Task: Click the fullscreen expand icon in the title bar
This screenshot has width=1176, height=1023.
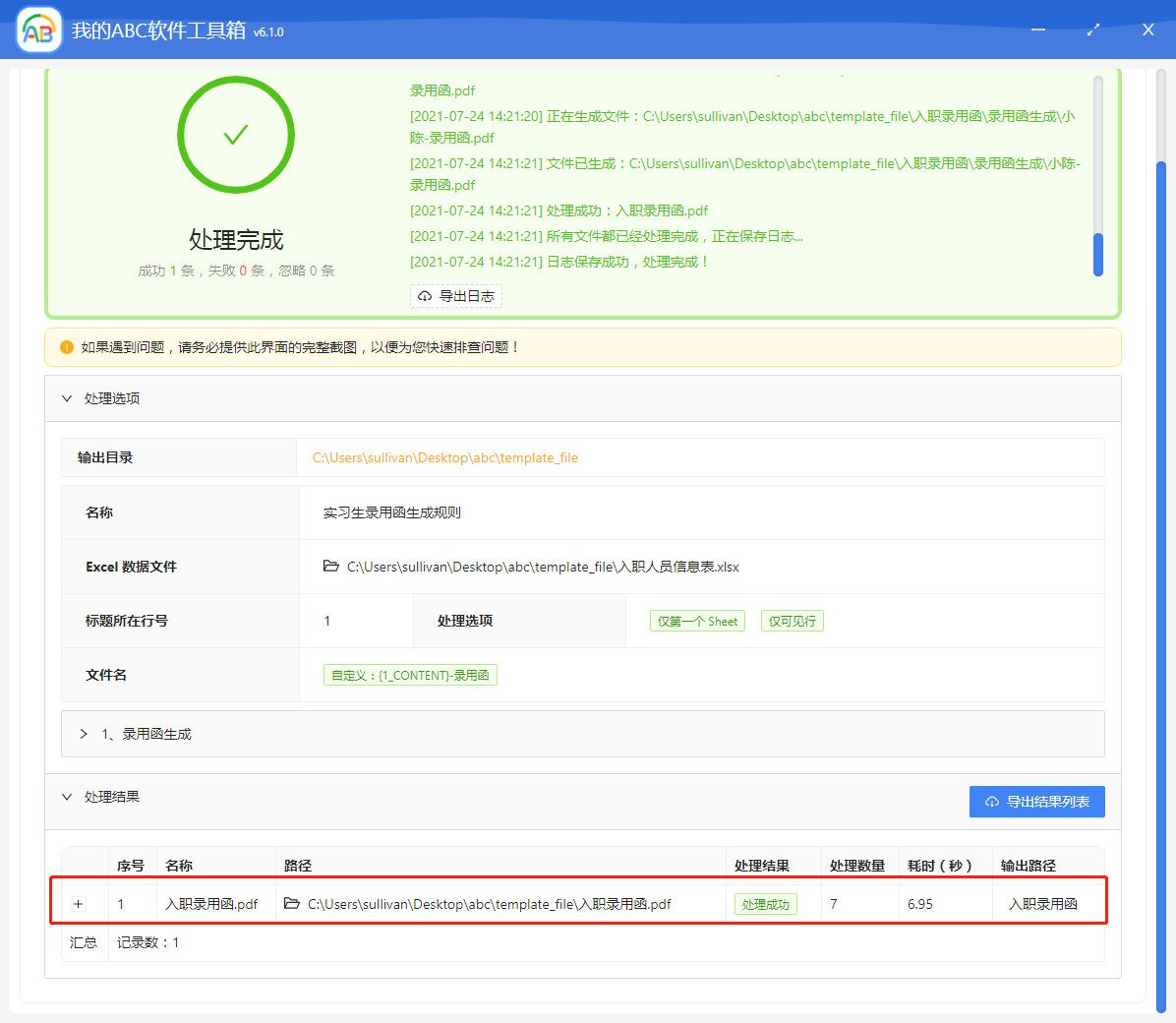Action: point(1092,30)
